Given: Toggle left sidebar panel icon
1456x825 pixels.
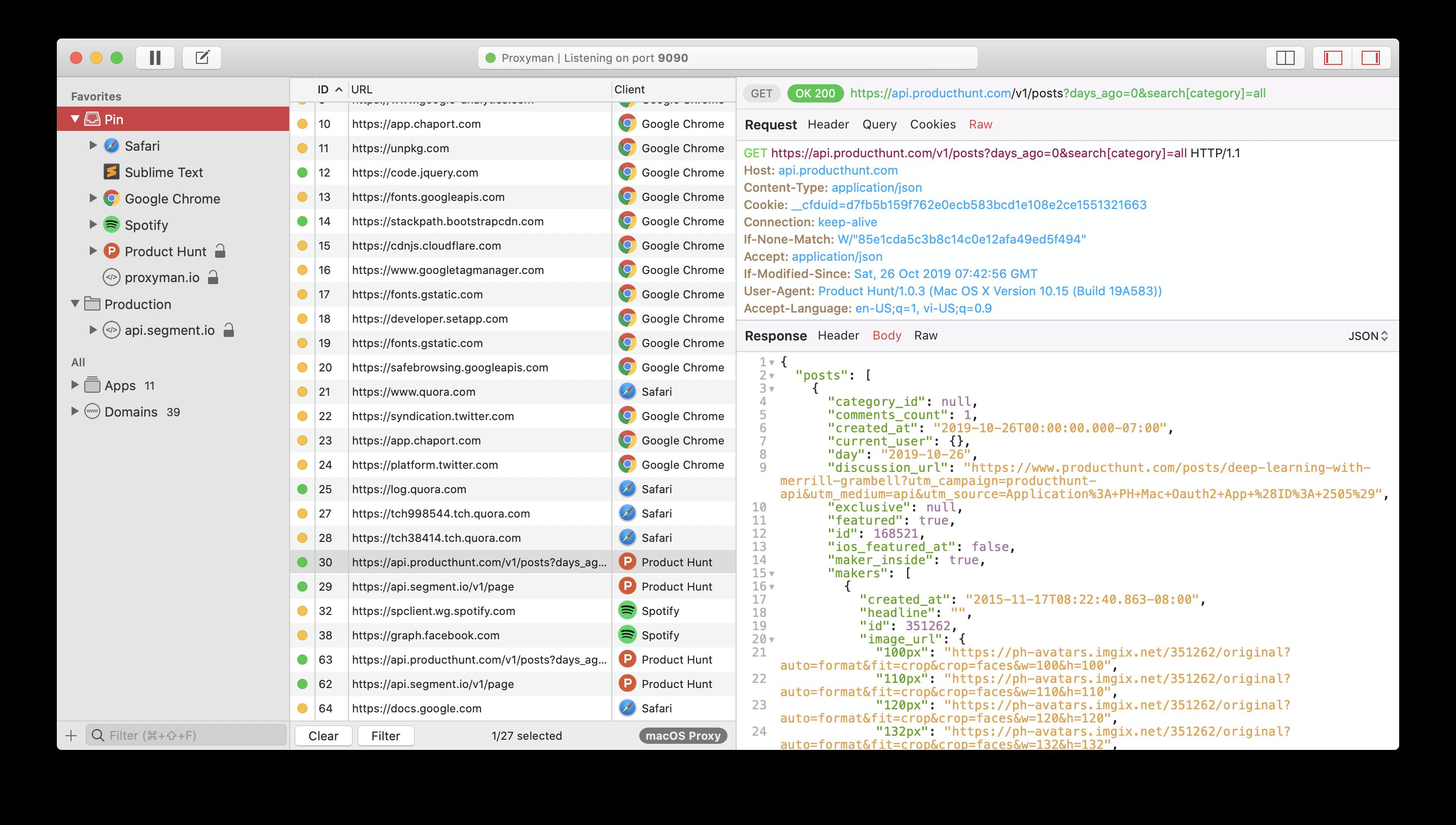Looking at the screenshot, I should click(x=1333, y=58).
